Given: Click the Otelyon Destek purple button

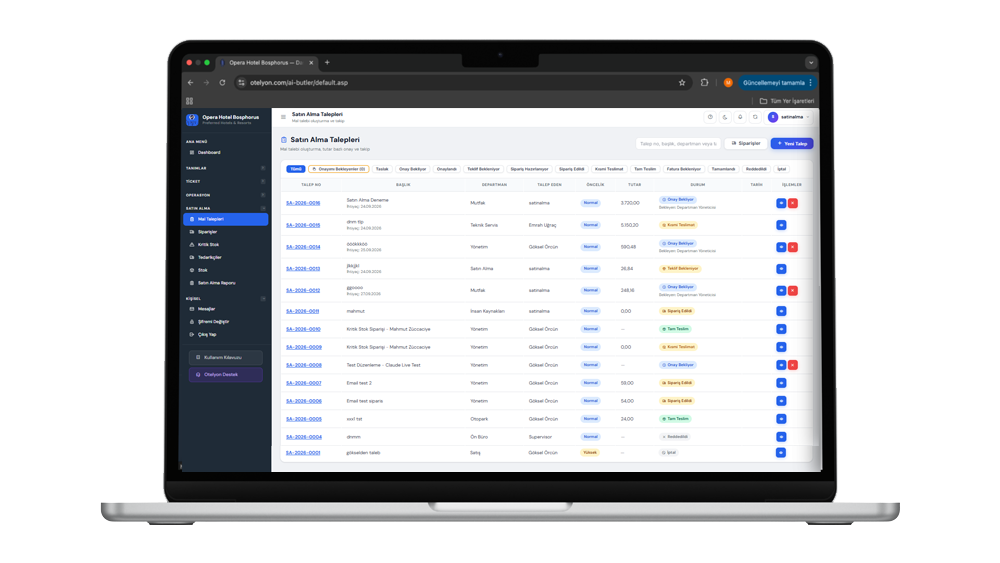Looking at the screenshot, I should click(x=225, y=375).
